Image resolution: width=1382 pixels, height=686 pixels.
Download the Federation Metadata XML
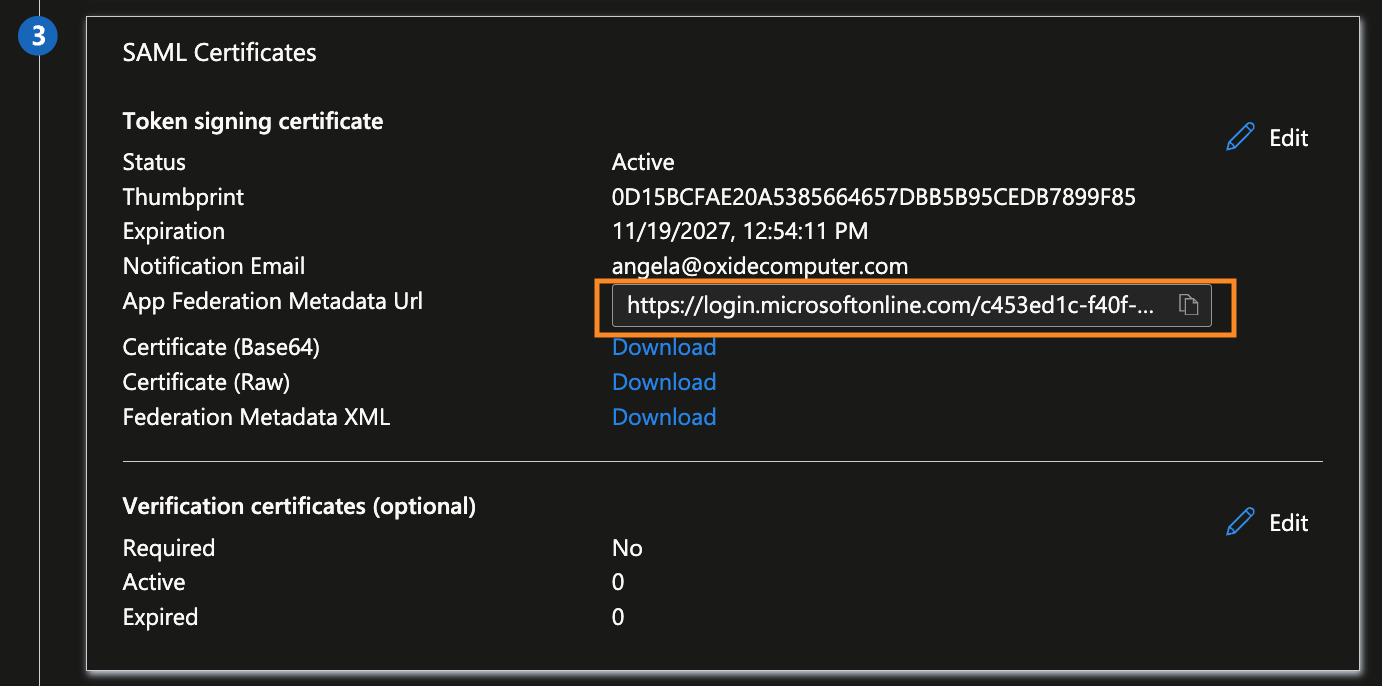tap(664, 417)
